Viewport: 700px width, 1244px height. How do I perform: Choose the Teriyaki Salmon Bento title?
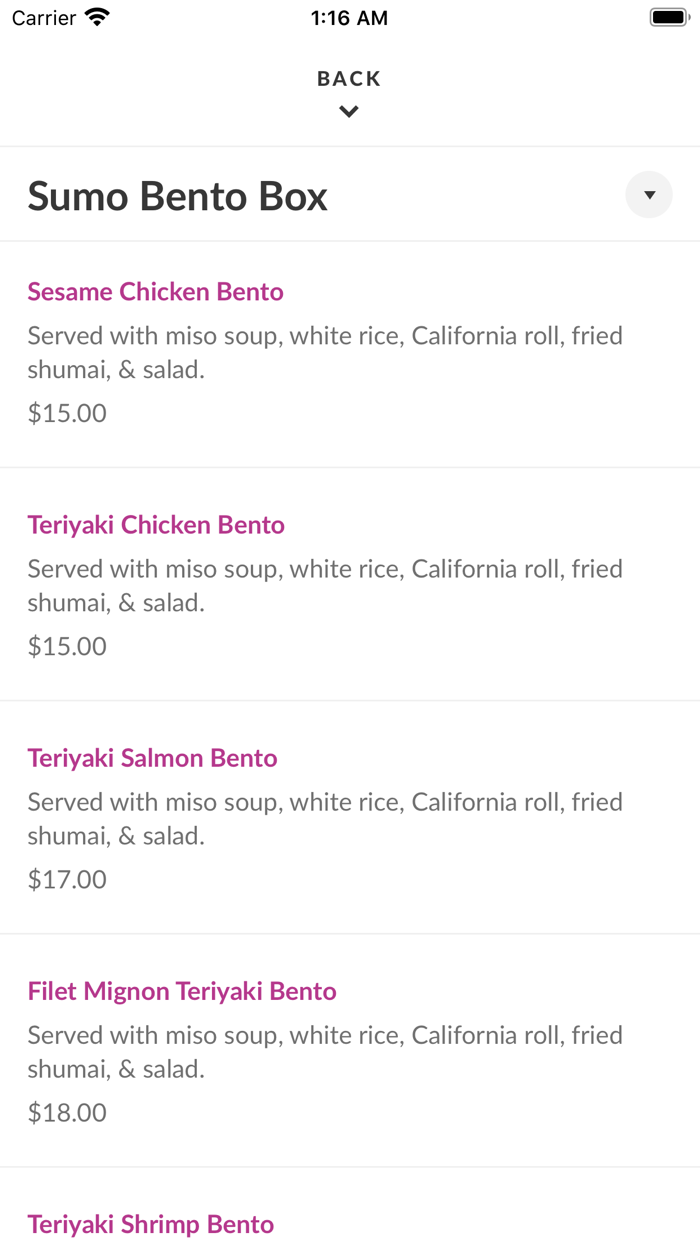pos(152,758)
